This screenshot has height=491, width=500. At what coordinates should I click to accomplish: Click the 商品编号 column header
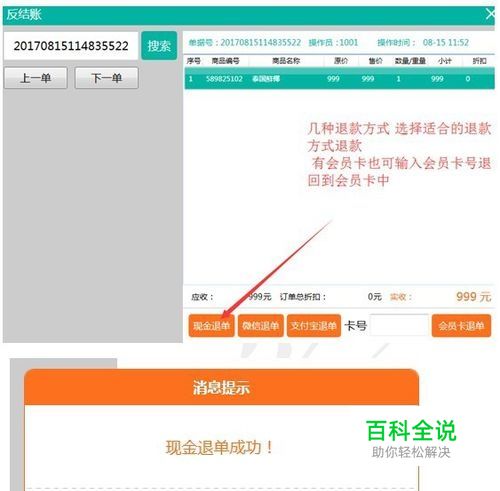tap(226, 61)
